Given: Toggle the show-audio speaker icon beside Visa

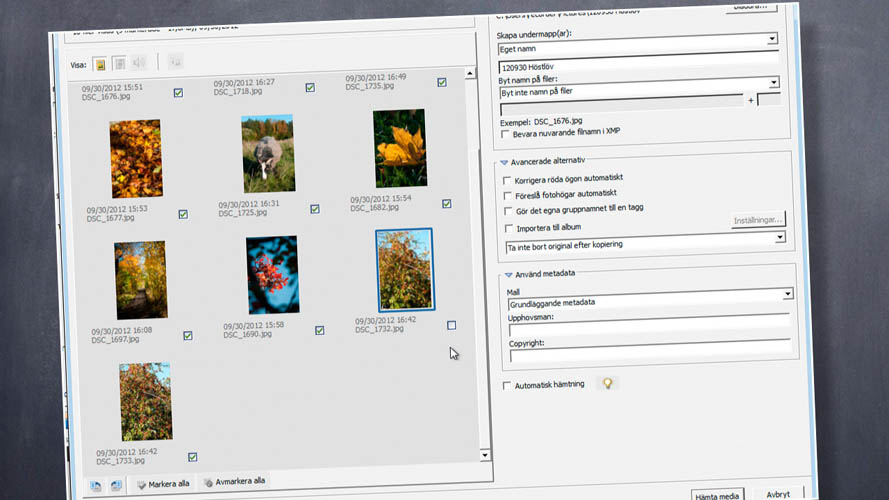Looking at the screenshot, I should (138, 62).
